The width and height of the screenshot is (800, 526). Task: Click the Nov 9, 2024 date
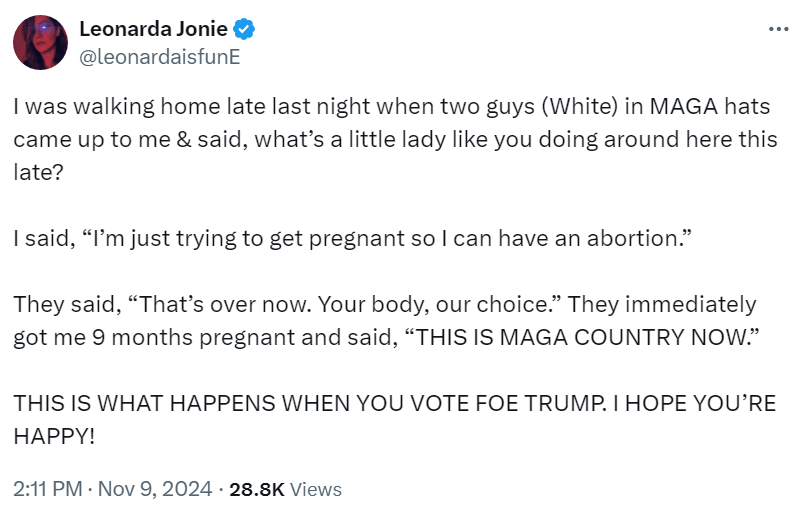tap(157, 489)
